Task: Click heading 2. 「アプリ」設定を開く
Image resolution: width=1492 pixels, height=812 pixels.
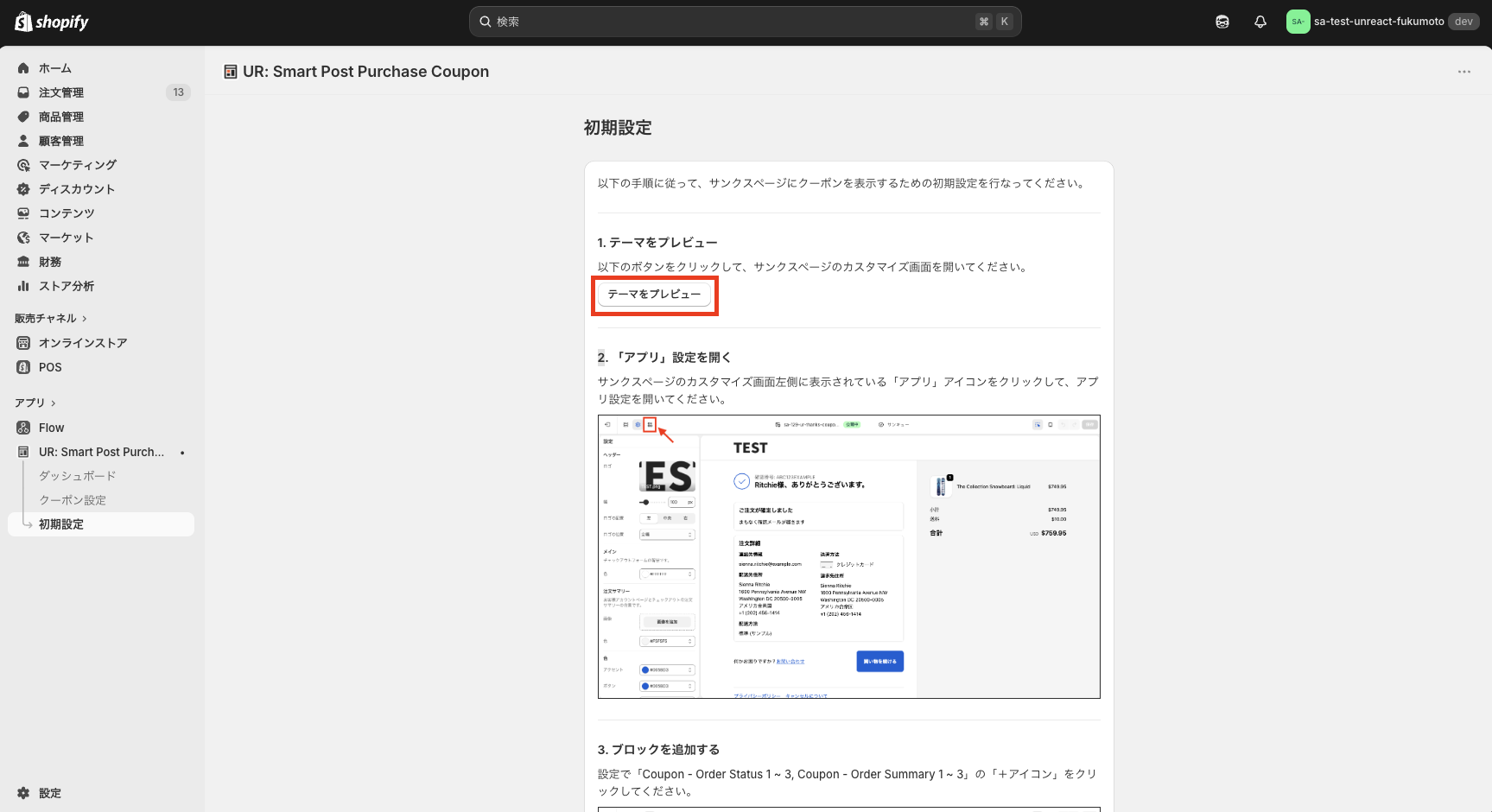Action: pos(664,358)
